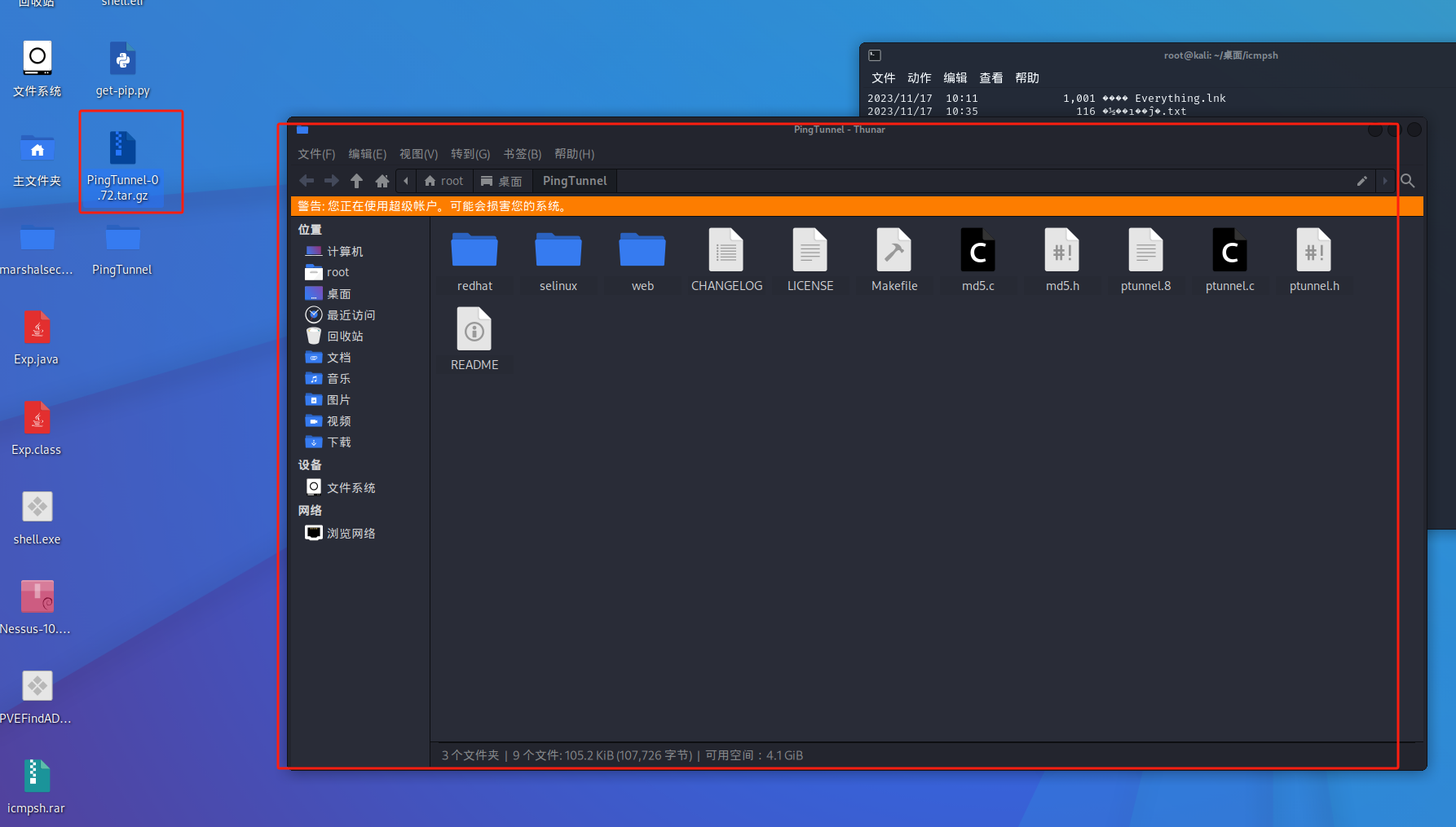
Task: Select the 桌面 path bar button
Action: coord(501,181)
